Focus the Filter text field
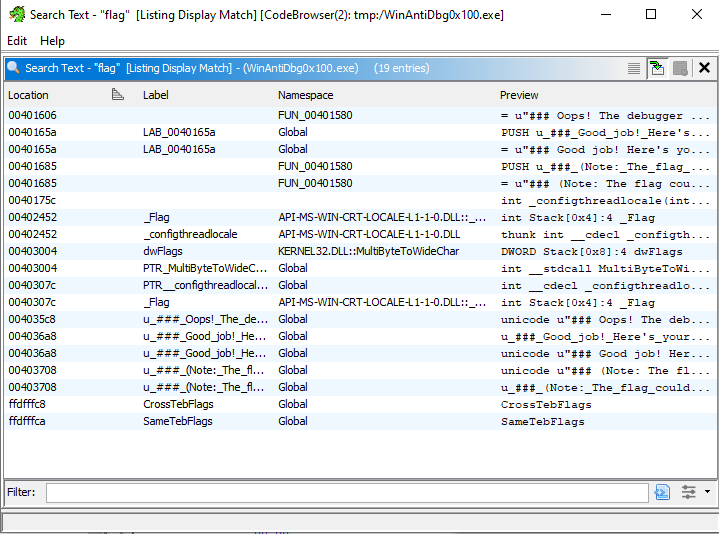The height and width of the screenshot is (534, 719). (347, 493)
